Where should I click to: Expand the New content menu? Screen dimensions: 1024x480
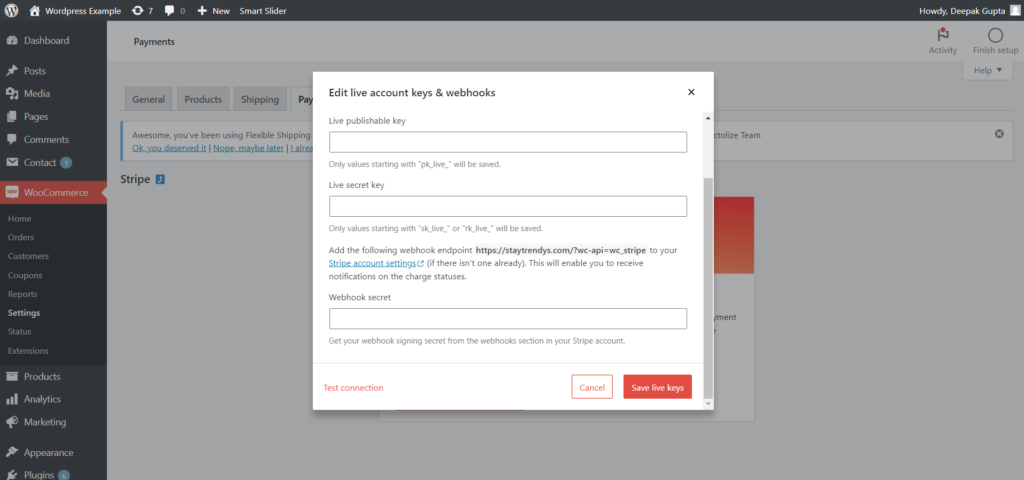tap(213, 10)
